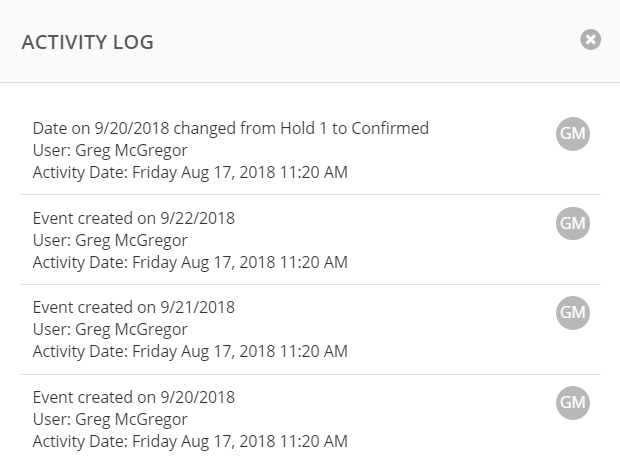
Task: Click GM avatar for 9/21/2018 event entry
Action: (573, 313)
